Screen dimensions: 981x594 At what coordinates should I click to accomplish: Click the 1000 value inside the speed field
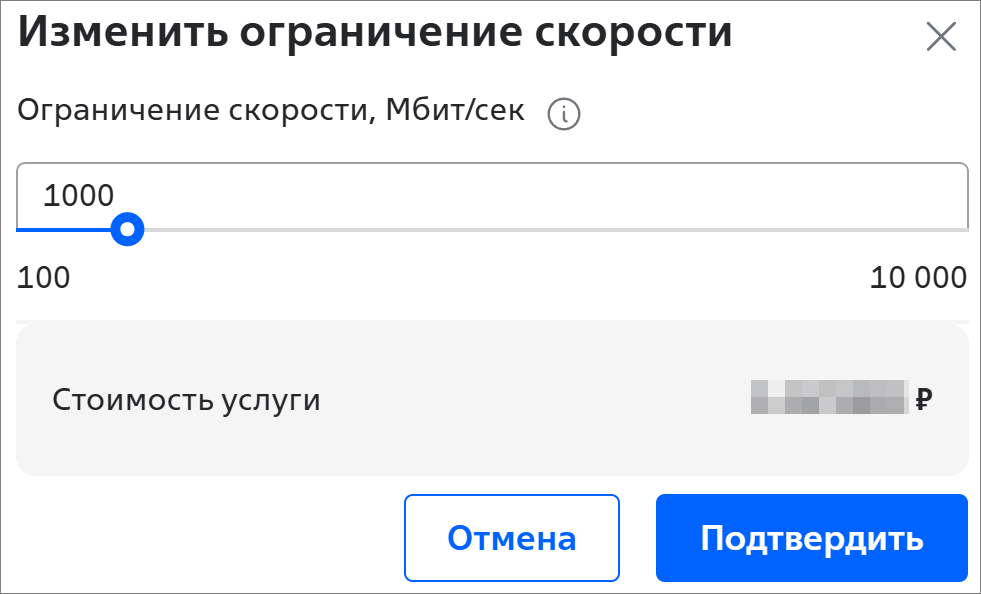point(79,195)
